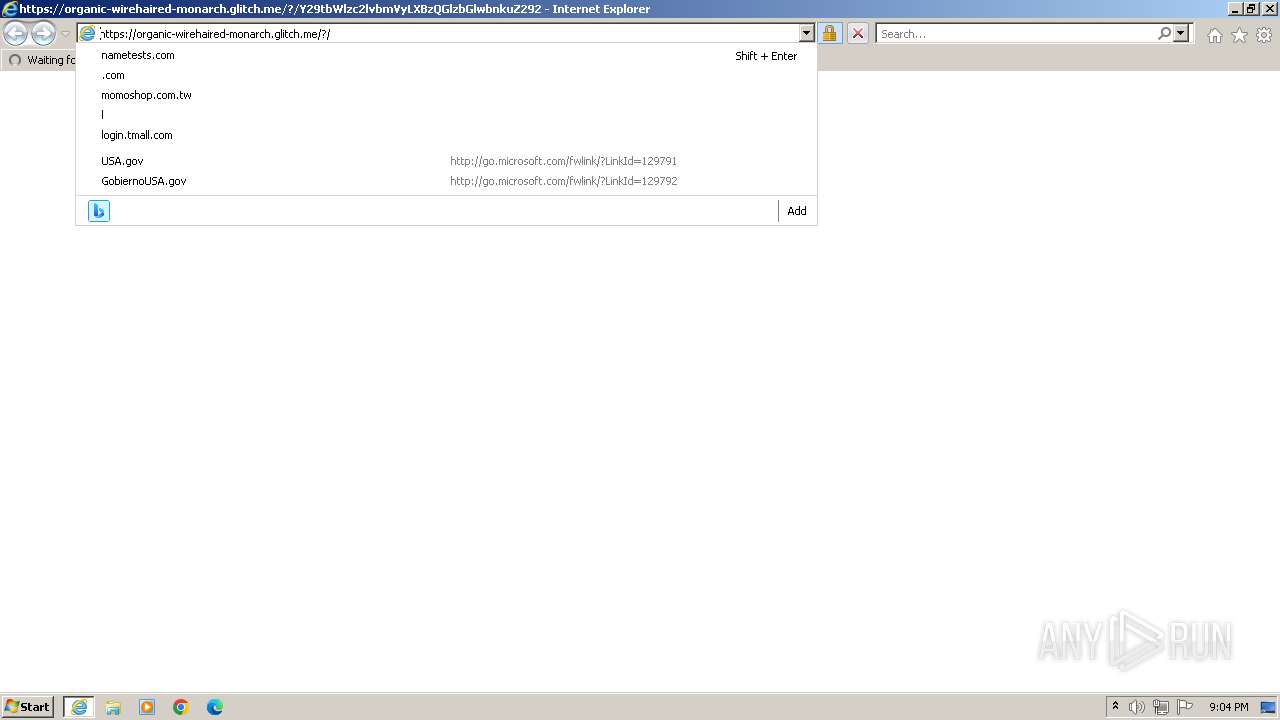This screenshot has width=1280, height=720.
Task: Open the Favorites star icon
Action: [1239, 35]
